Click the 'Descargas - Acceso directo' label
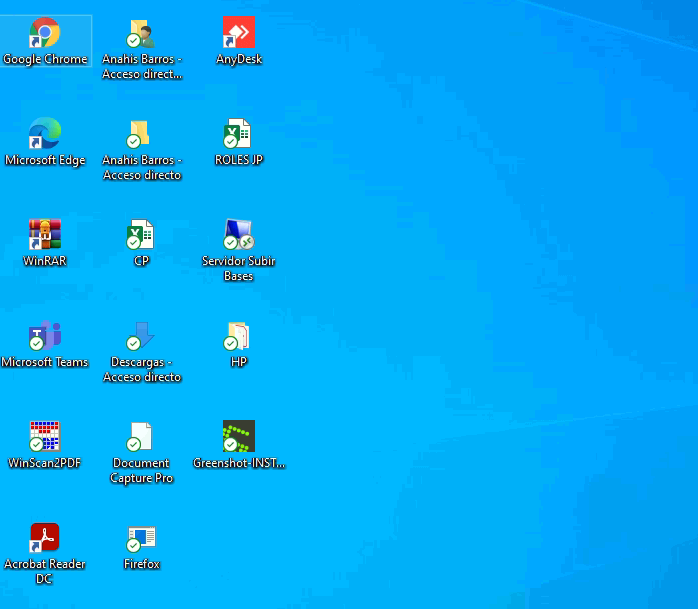Image resolution: width=698 pixels, height=609 pixels. click(142, 369)
